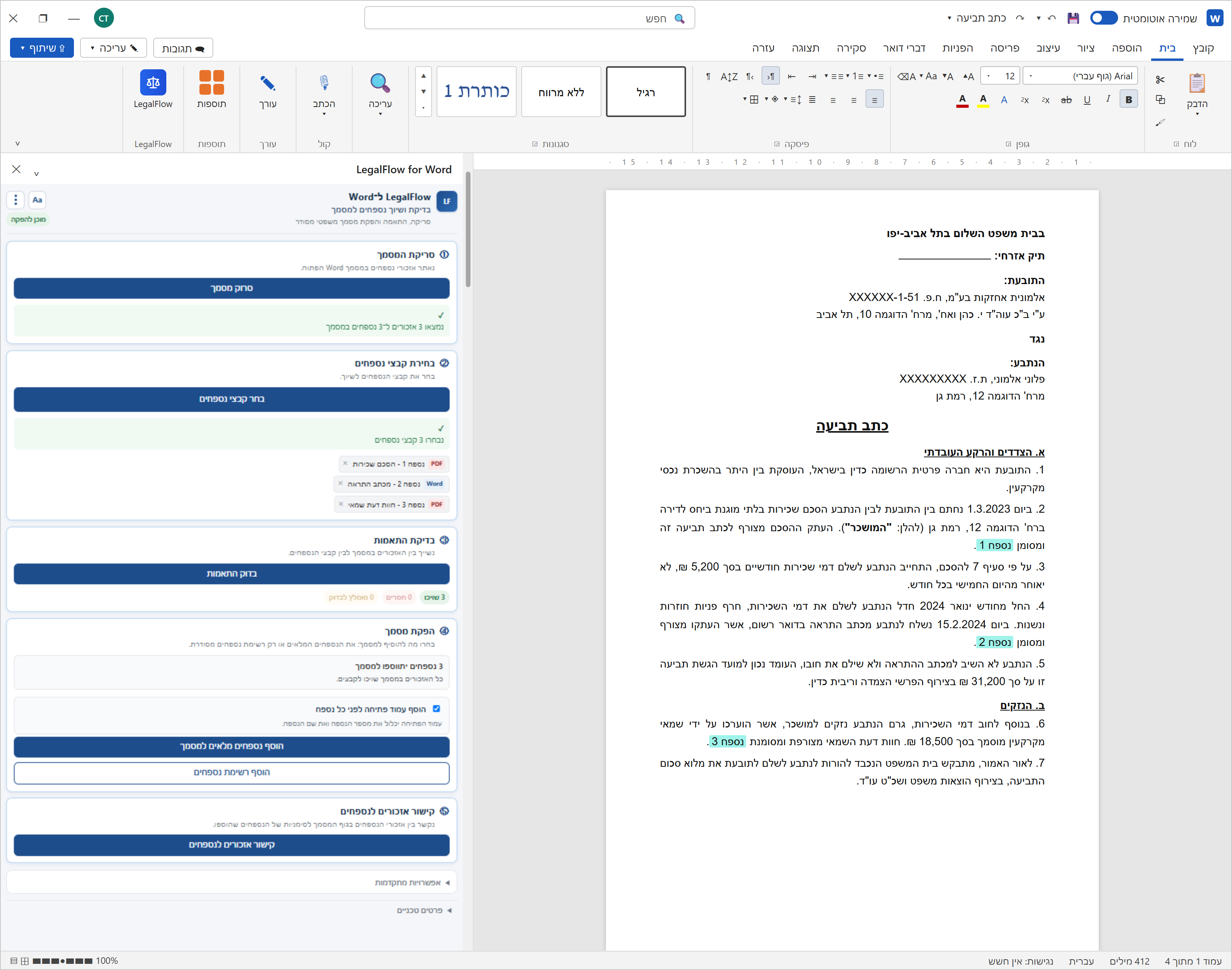
Task: Click the Add appendix list (הוסף רשימת נספחים) button
Action: pos(231,773)
